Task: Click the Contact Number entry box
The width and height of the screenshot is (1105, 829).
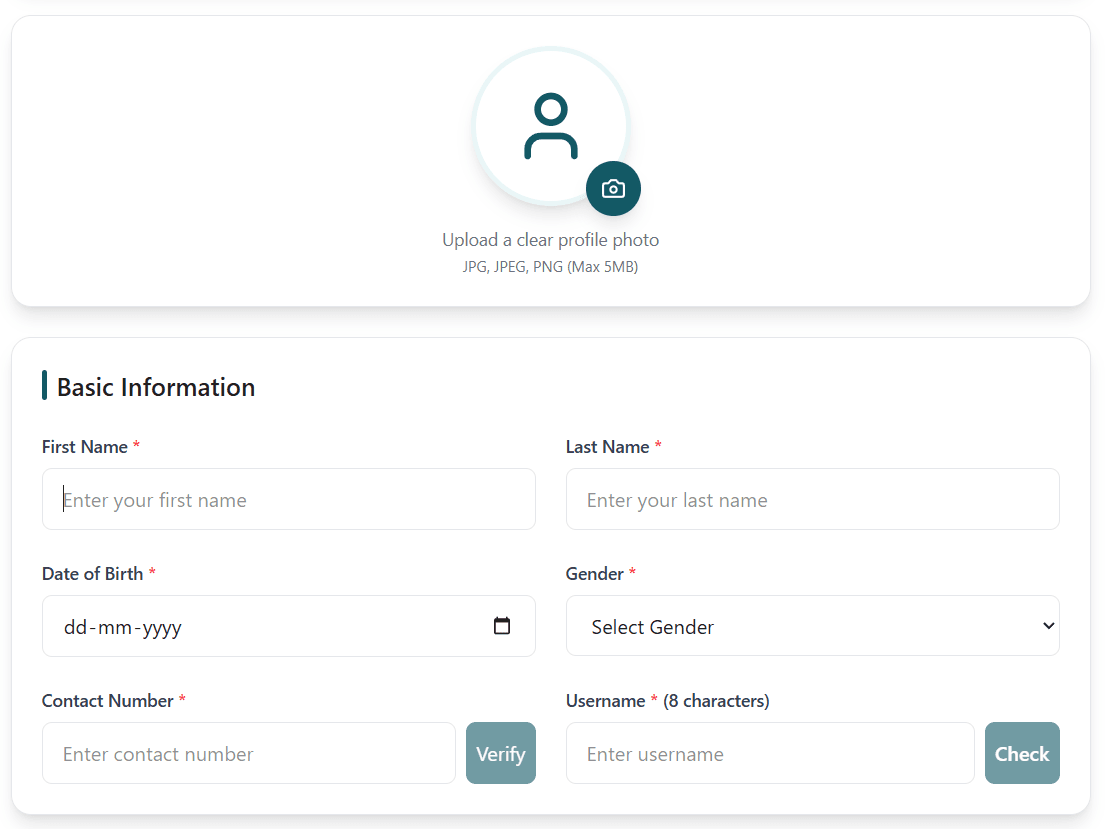Action: pos(248,753)
